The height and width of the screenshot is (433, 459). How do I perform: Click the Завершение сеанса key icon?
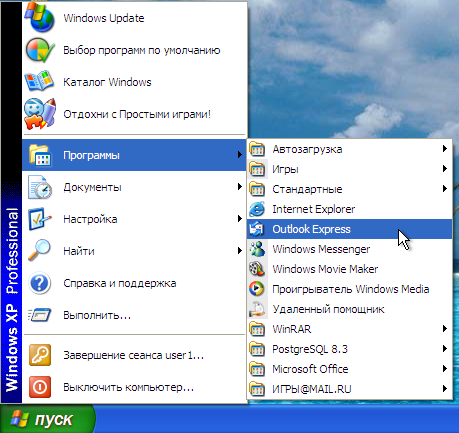[x=40, y=355]
